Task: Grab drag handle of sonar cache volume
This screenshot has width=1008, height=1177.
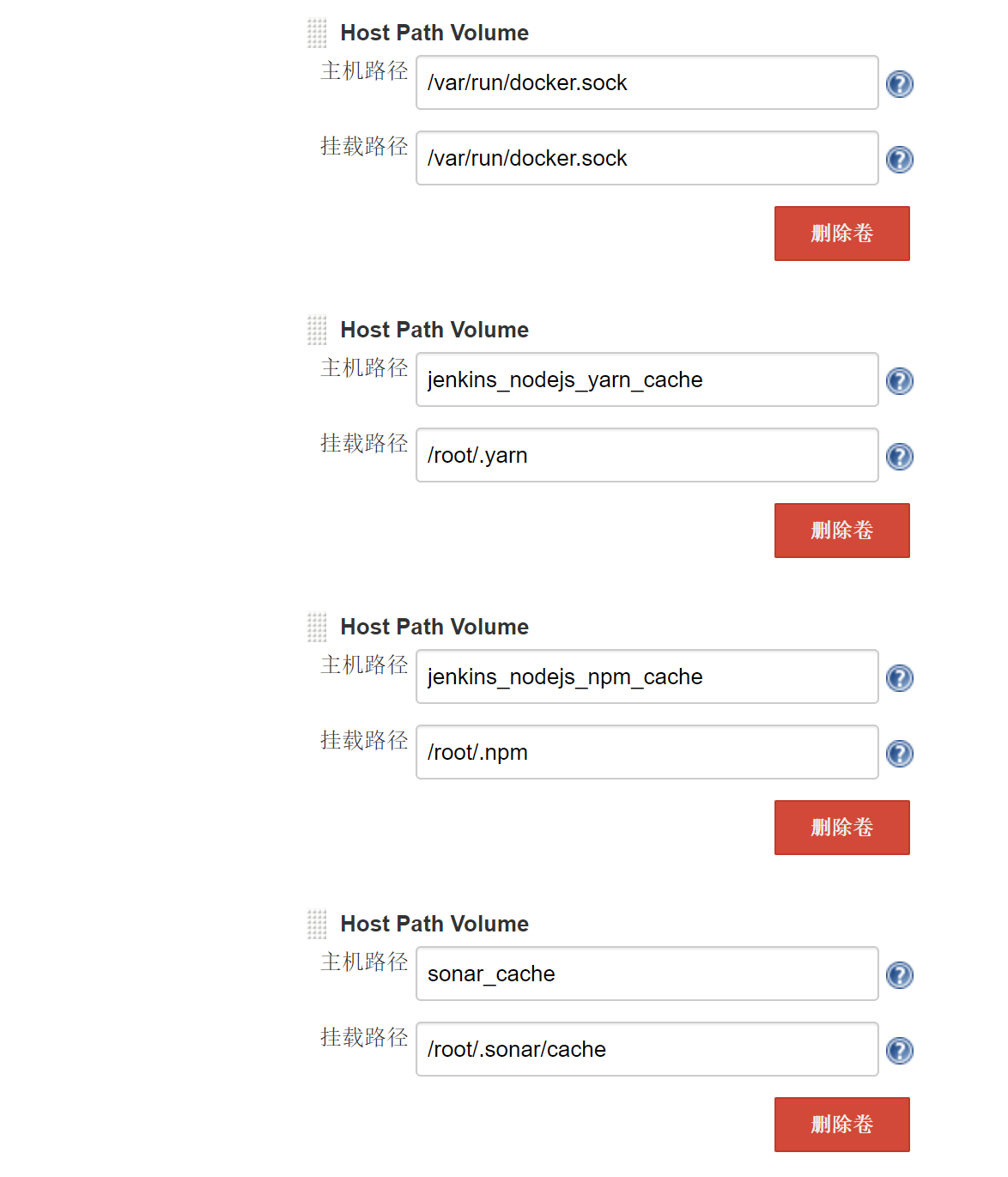Action: point(317,925)
